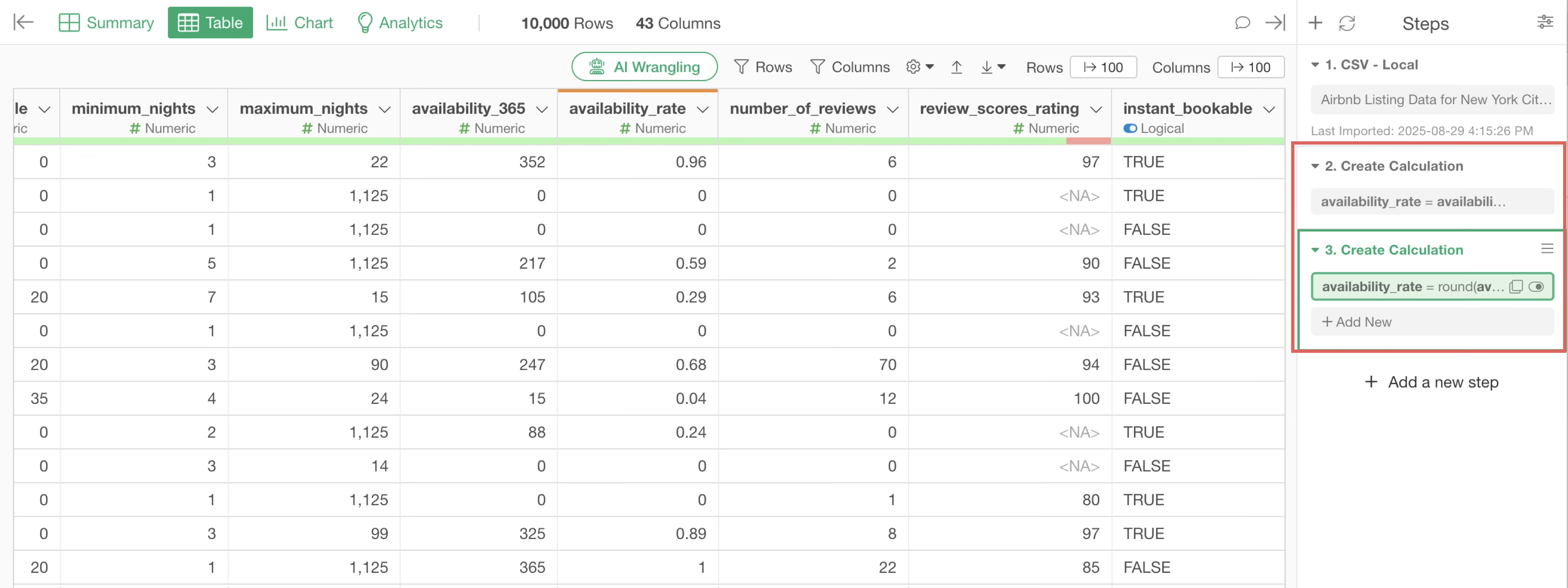This screenshot has width=1568, height=588.
Task: Collapse the 1. CSV - Local step
Action: tap(1315, 65)
